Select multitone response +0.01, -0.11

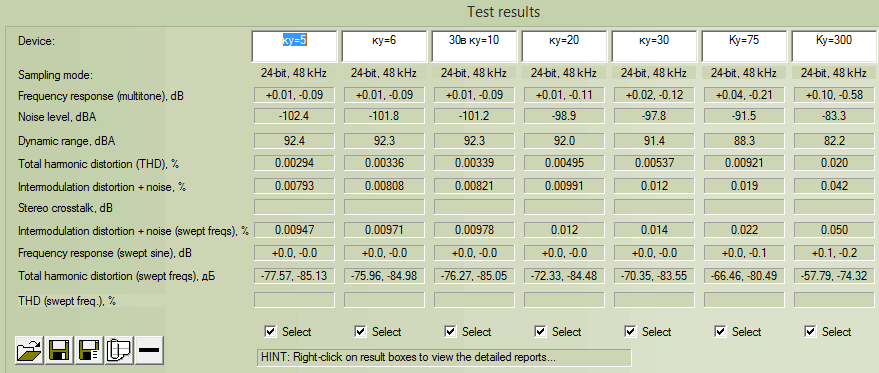coord(565,95)
